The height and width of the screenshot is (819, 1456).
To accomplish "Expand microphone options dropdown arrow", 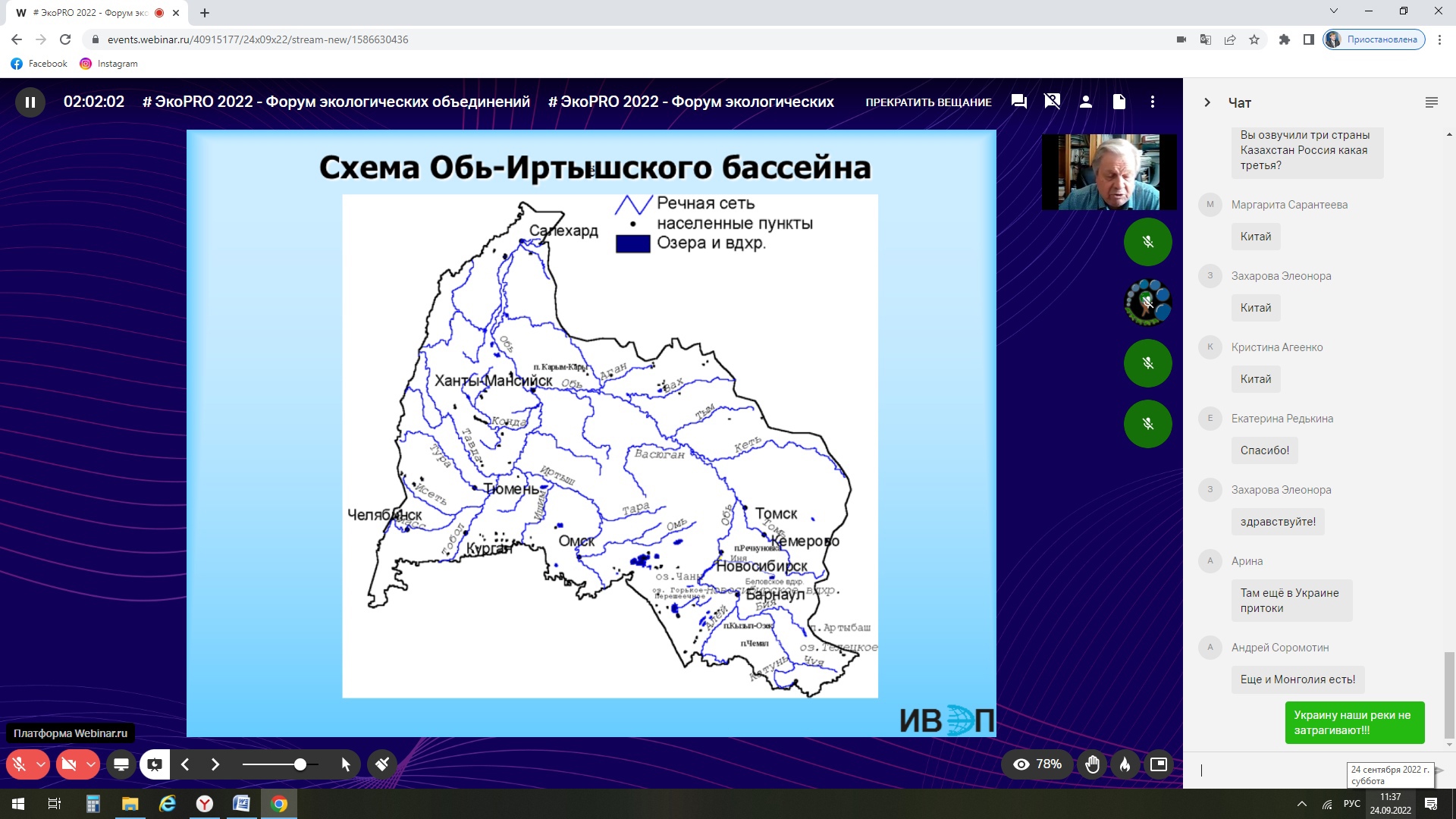I will [41, 764].
